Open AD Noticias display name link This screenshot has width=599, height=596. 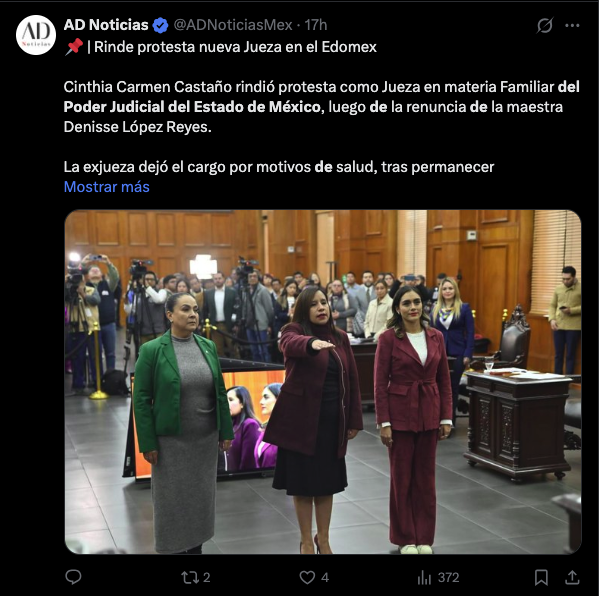pos(106,25)
